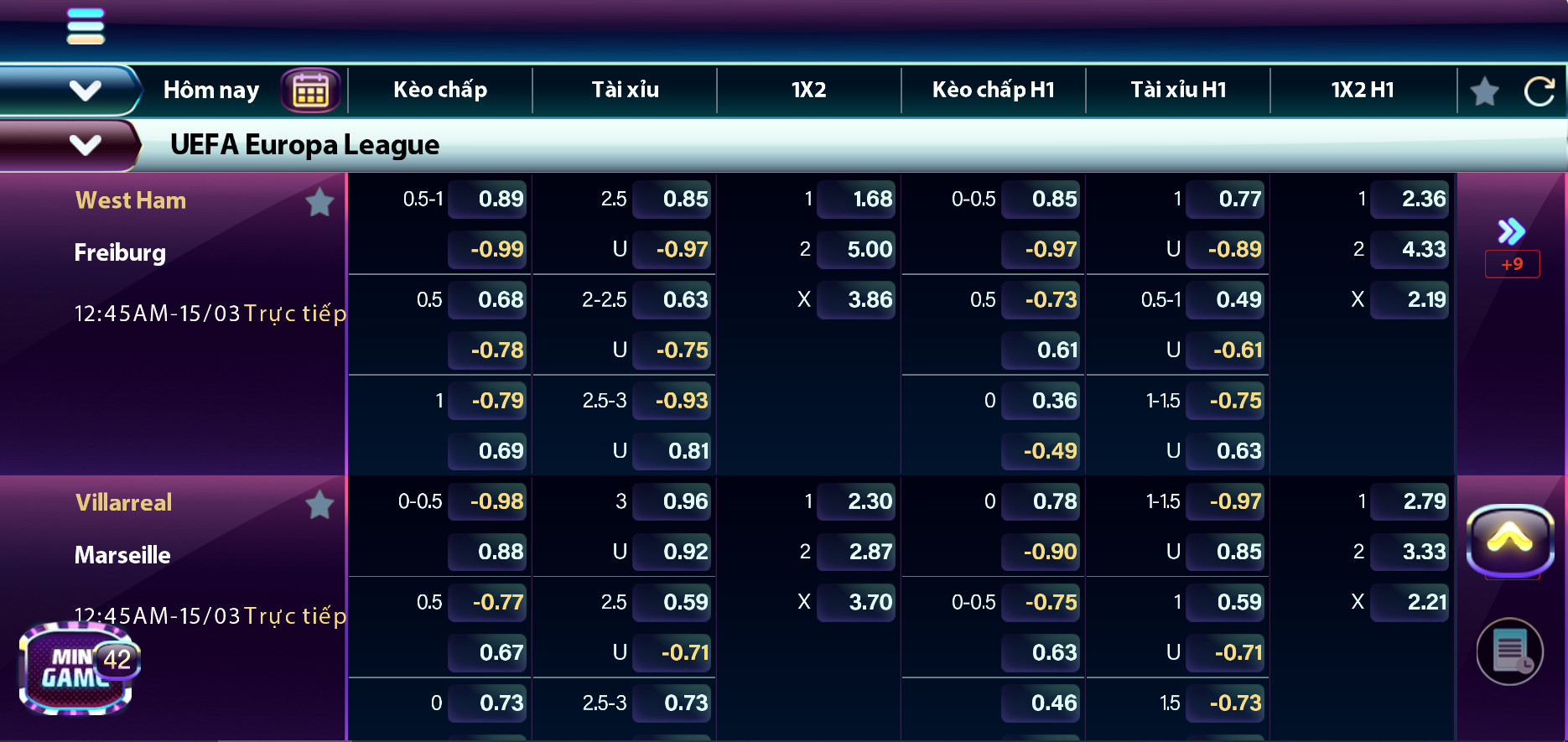Image resolution: width=1568 pixels, height=742 pixels.
Task: Favorite the West Ham match star
Action: [319, 201]
